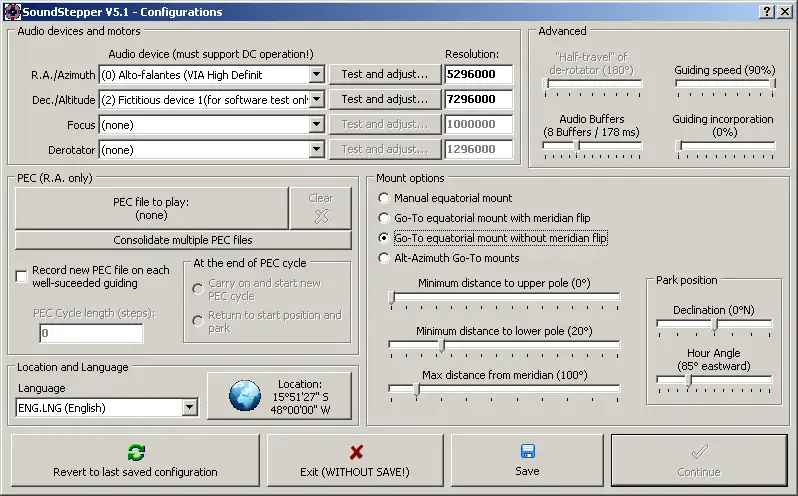798x496 pixels.
Task: Click the SoundStepper app icon in title bar
Action: coord(12,12)
